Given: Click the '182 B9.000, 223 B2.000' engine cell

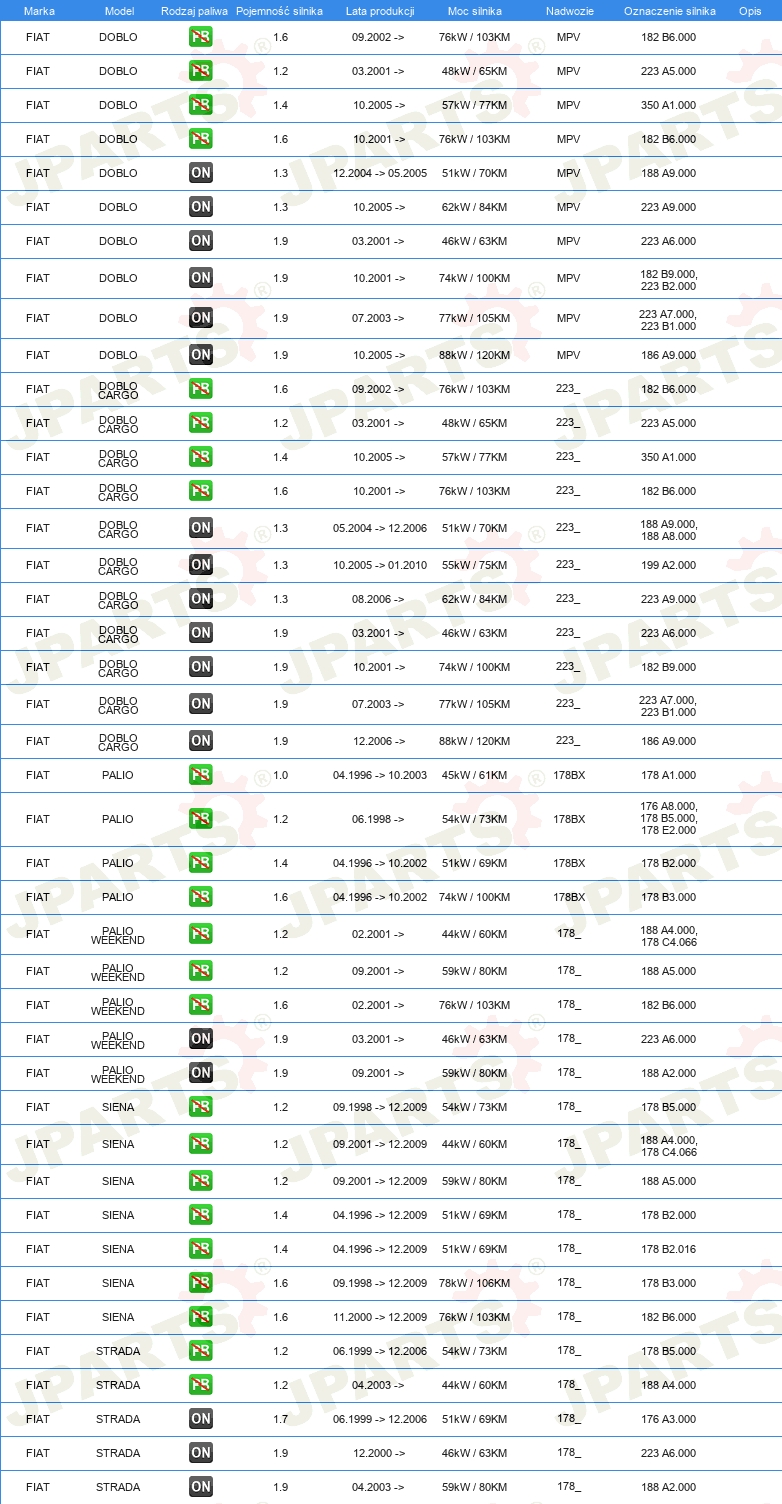Looking at the screenshot, I should point(669,280).
